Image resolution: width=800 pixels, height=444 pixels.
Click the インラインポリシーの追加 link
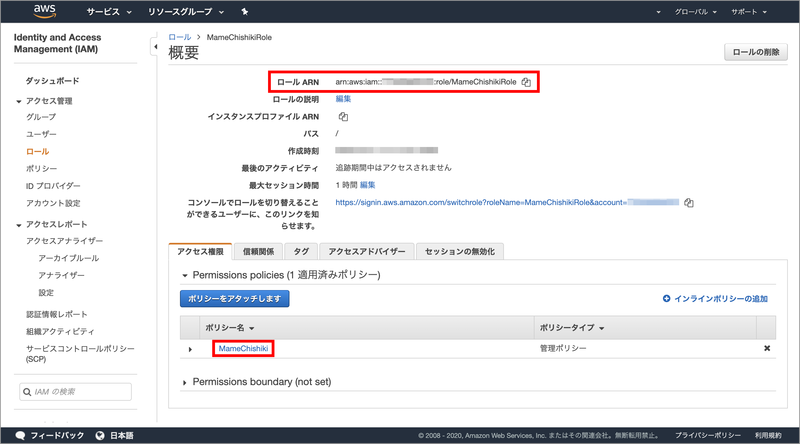coord(720,299)
